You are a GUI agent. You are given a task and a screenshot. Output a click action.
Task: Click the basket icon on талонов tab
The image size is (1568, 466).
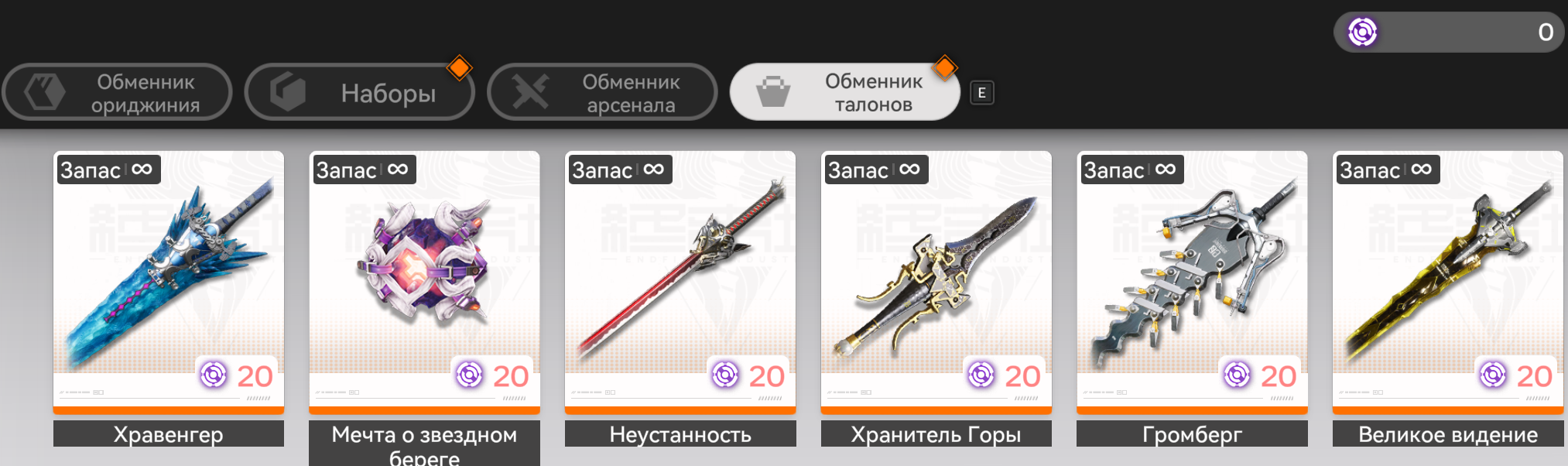tap(773, 92)
